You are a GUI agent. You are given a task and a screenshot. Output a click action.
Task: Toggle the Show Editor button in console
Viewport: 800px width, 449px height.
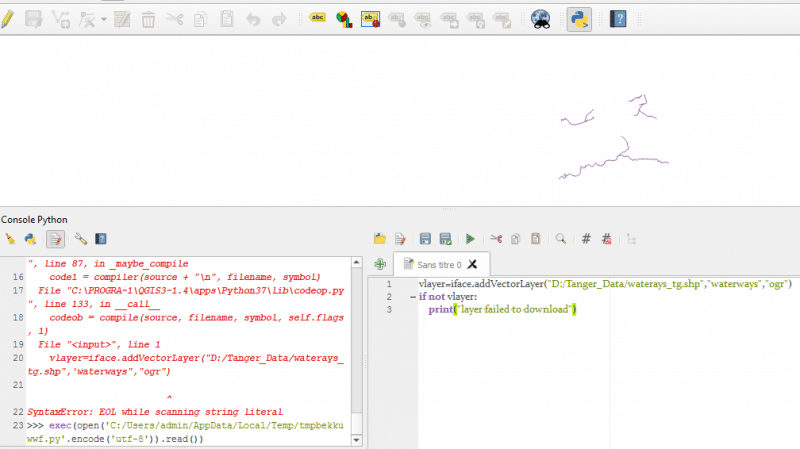coord(55,239)
